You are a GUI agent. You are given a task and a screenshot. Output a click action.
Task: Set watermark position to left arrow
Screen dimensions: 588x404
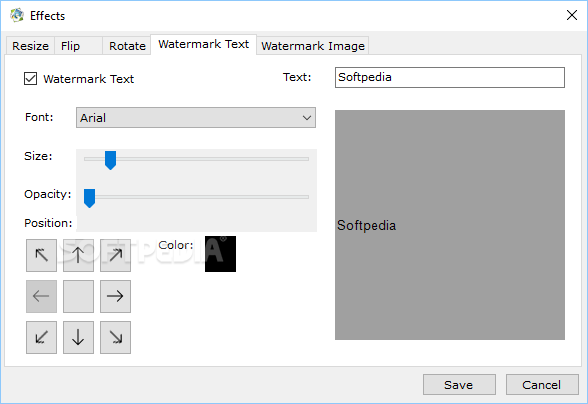point(41,296)
